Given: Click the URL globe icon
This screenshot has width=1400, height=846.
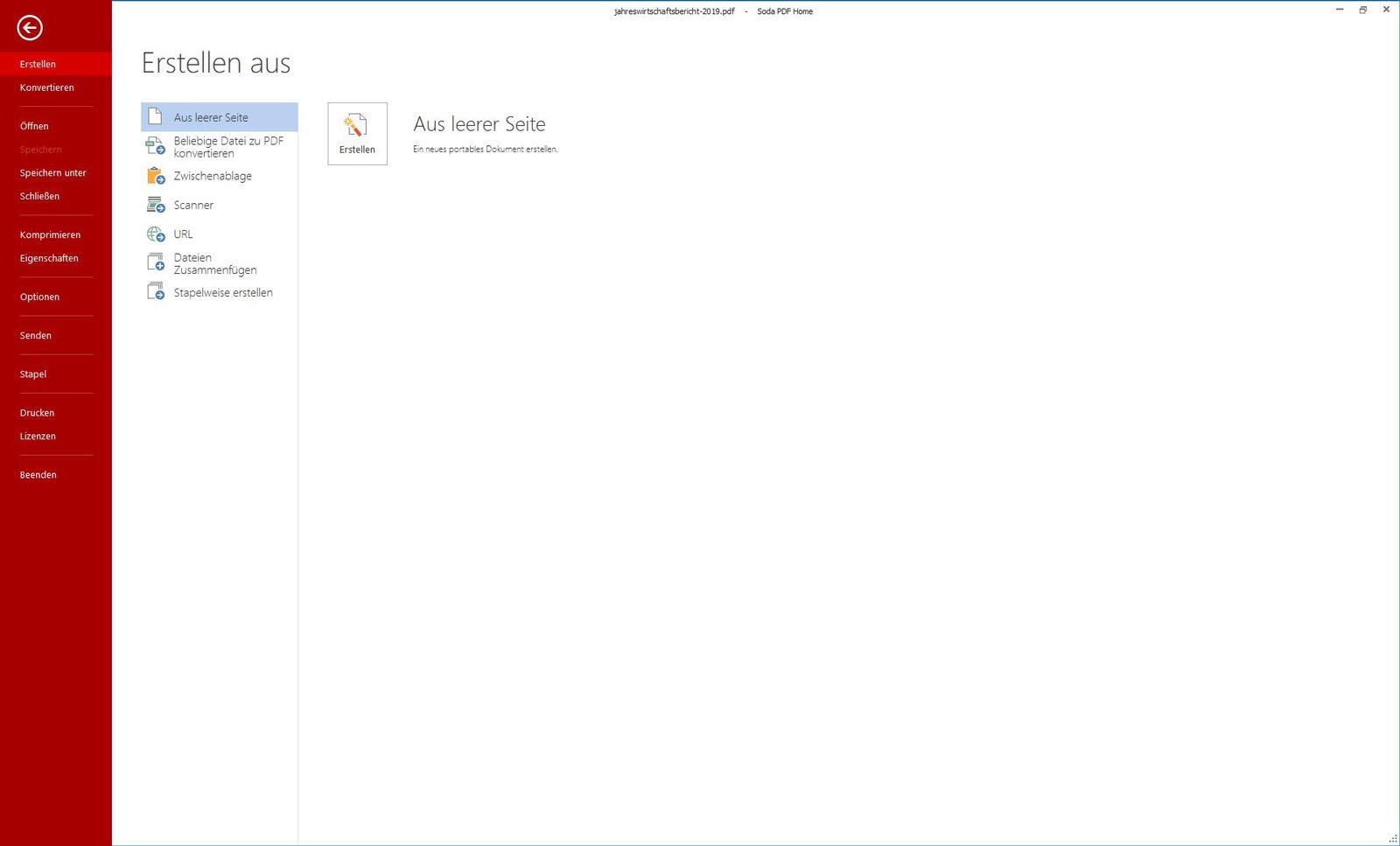Looking at the screenshot, I should (x=156, y=234).
